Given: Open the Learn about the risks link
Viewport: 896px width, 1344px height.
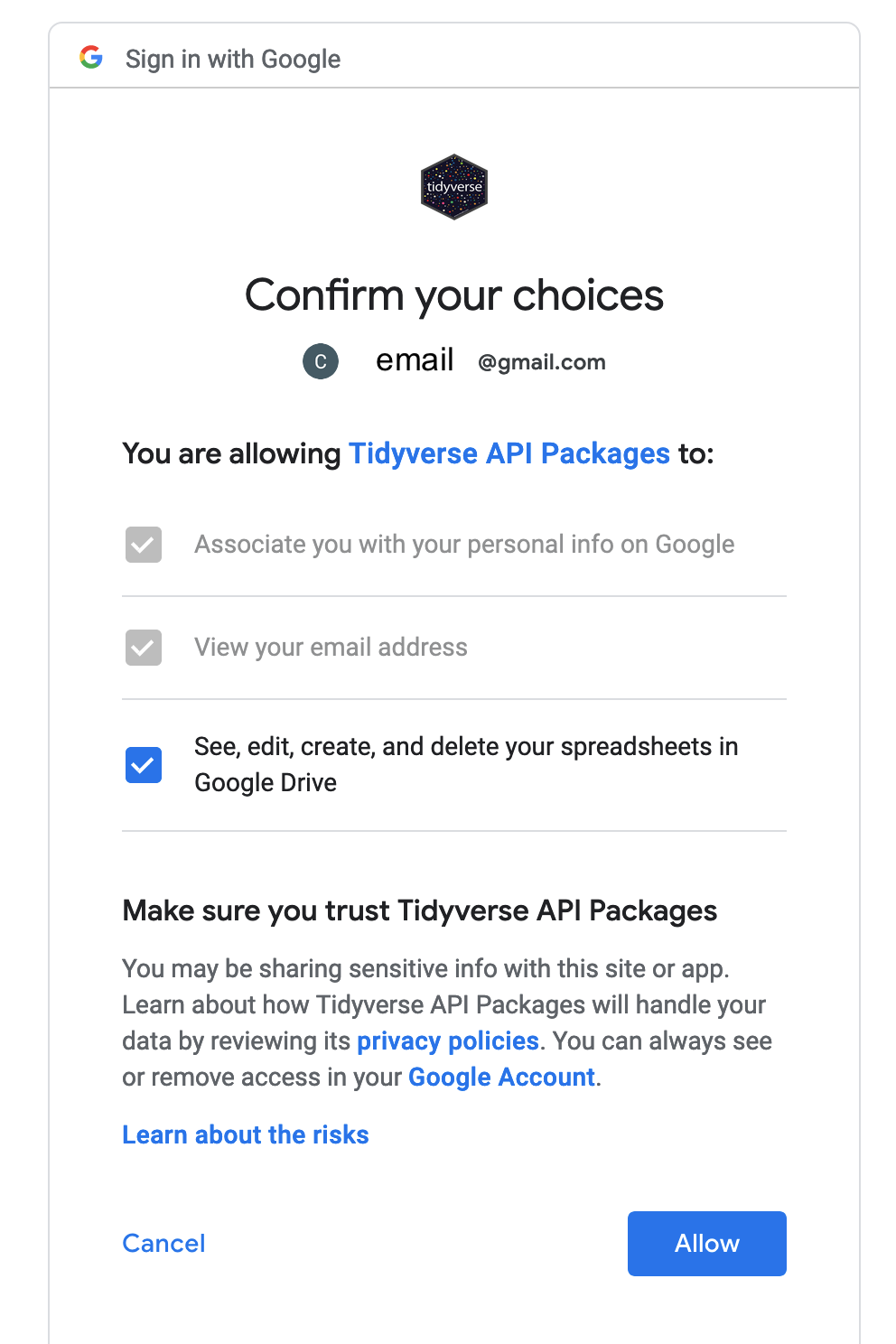Looking at the screenshot, I should (246, 1134).
